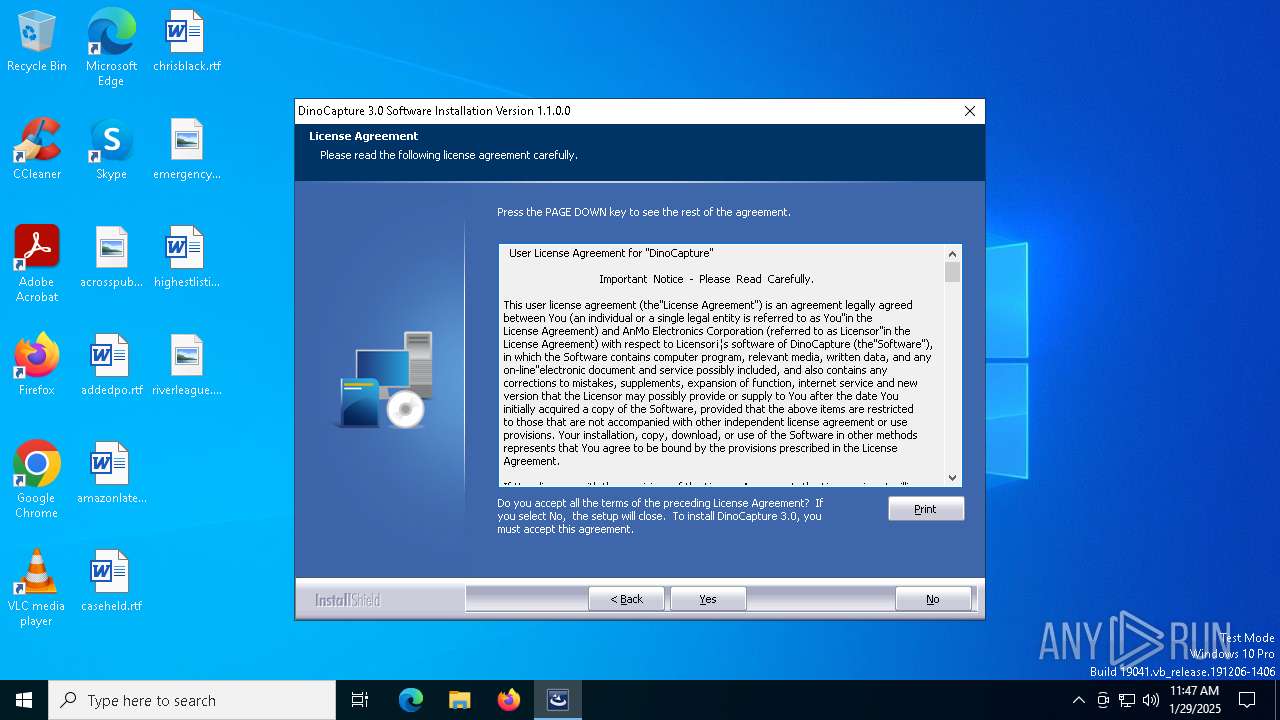Decline the license by clicking No
1280x720 pixels.
(933, 599)
